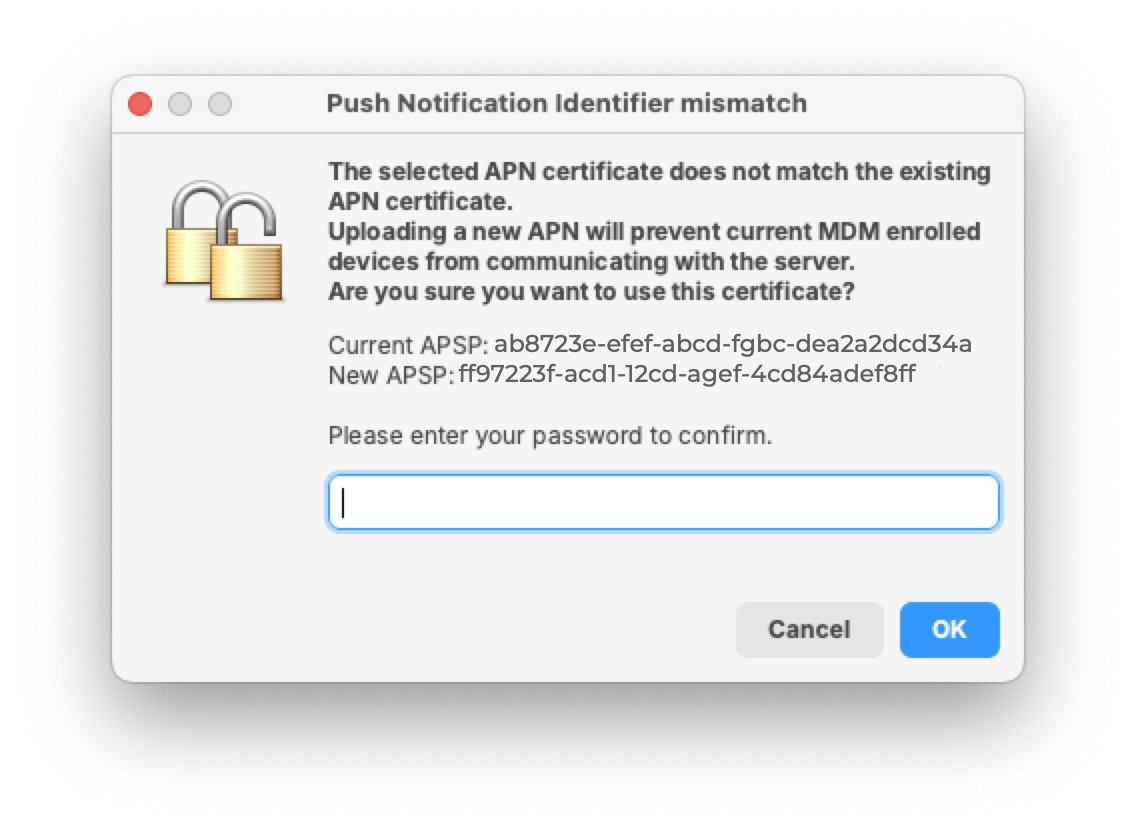
Task: Click the dialog title 'Push Notification Identifier mismatch'
Action: click(566, 103)
